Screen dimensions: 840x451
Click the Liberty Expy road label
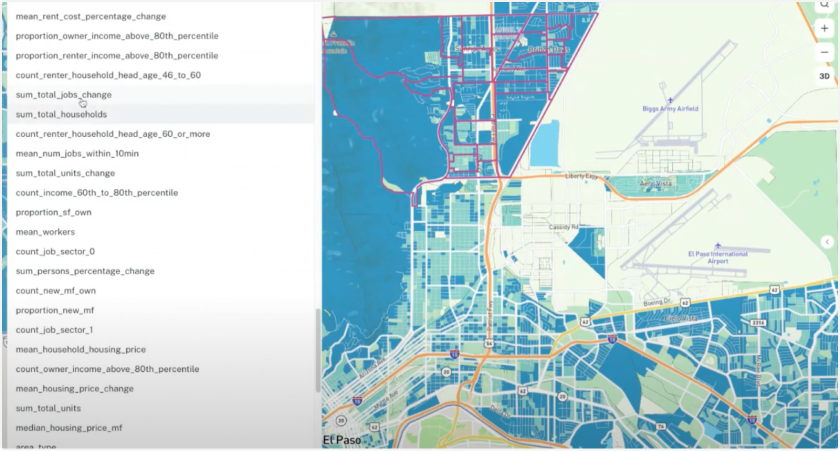point(581,176)
